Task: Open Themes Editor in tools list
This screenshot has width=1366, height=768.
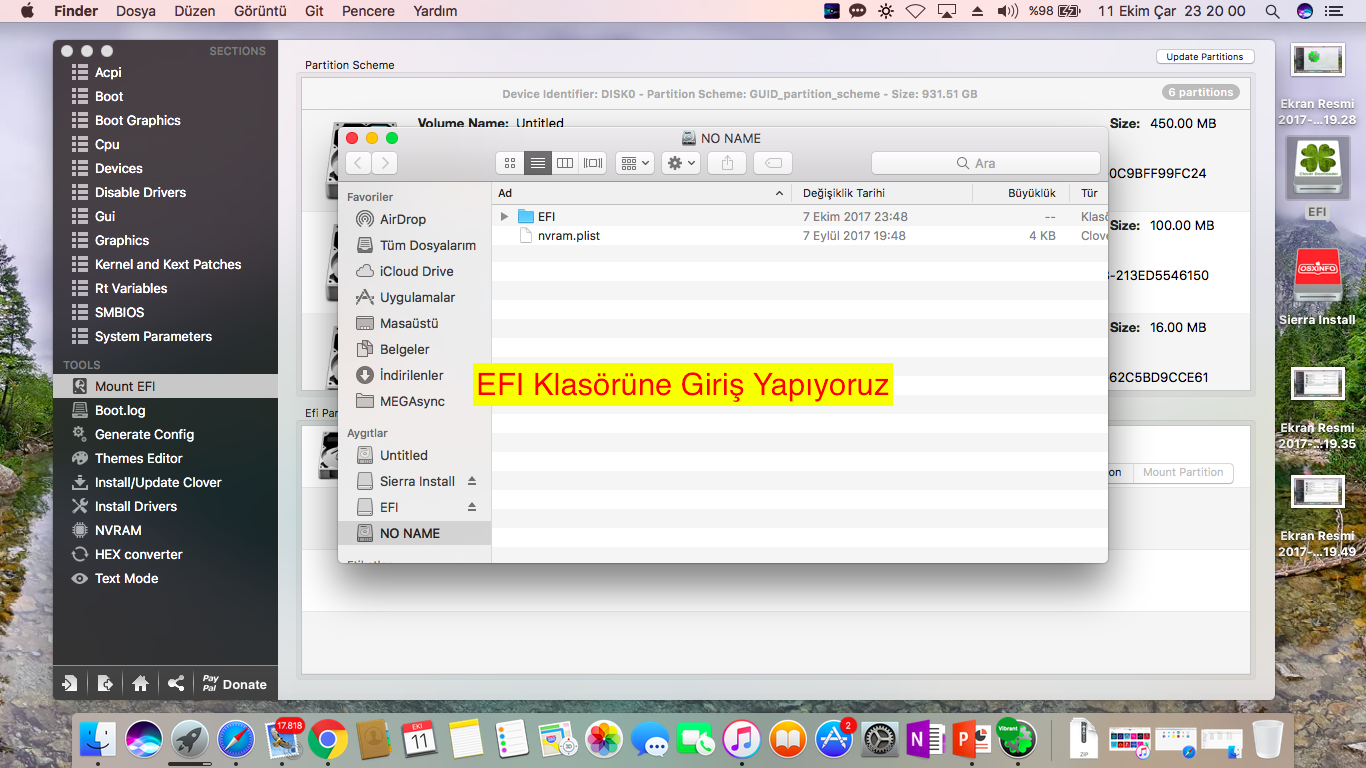Action: point(138,458)
